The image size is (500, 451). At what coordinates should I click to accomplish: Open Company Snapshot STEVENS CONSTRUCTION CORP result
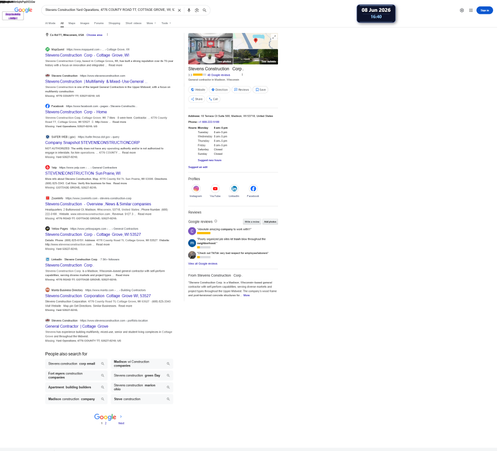coord(92,143)
